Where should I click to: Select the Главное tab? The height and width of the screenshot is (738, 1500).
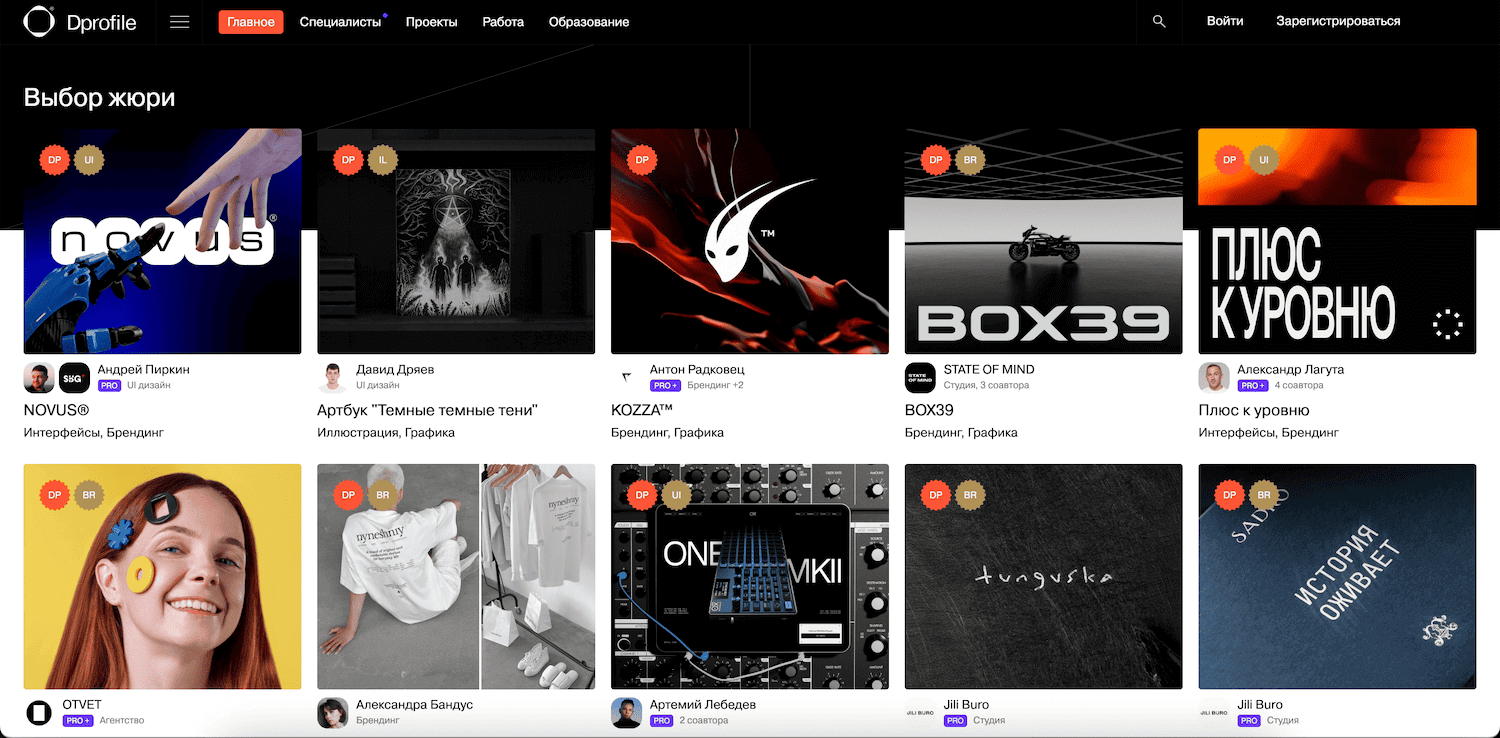pos(251,22)
